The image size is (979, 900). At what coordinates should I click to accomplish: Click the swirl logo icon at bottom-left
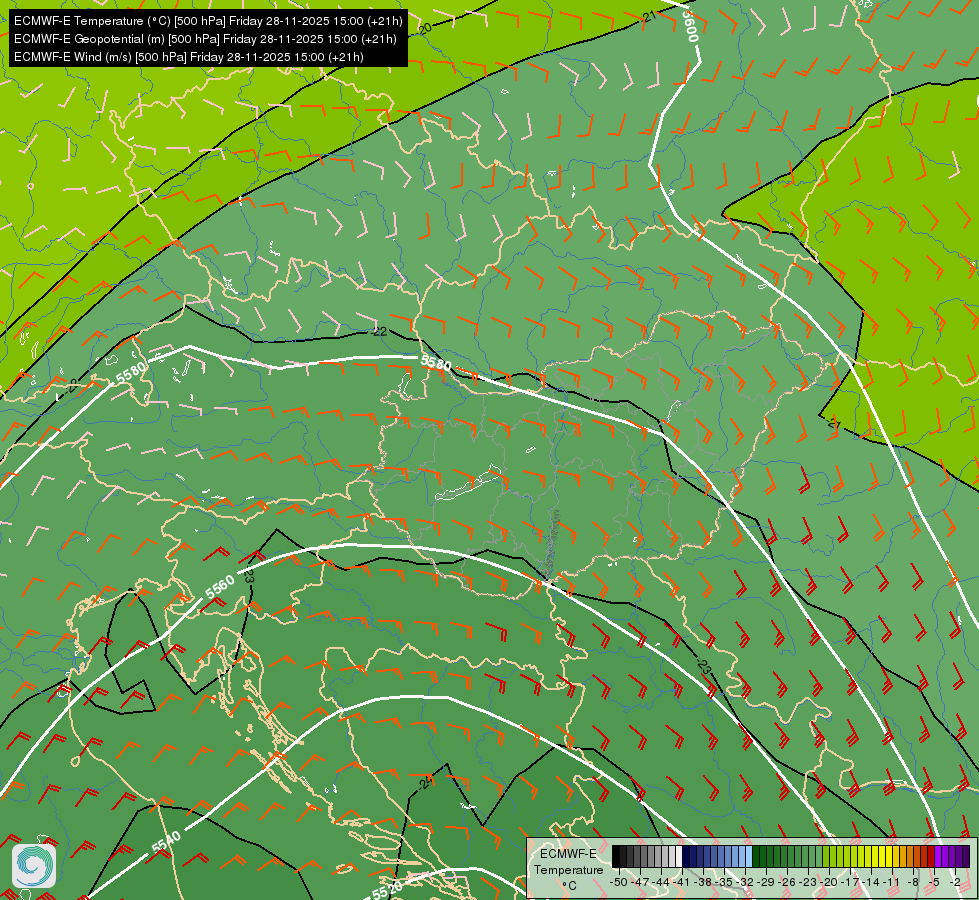34,866
